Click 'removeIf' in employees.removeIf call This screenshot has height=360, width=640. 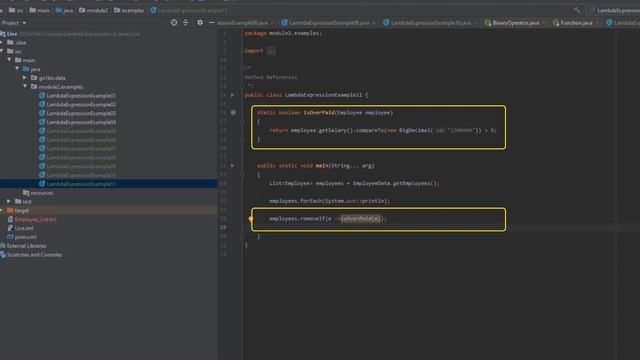[313, 219]
